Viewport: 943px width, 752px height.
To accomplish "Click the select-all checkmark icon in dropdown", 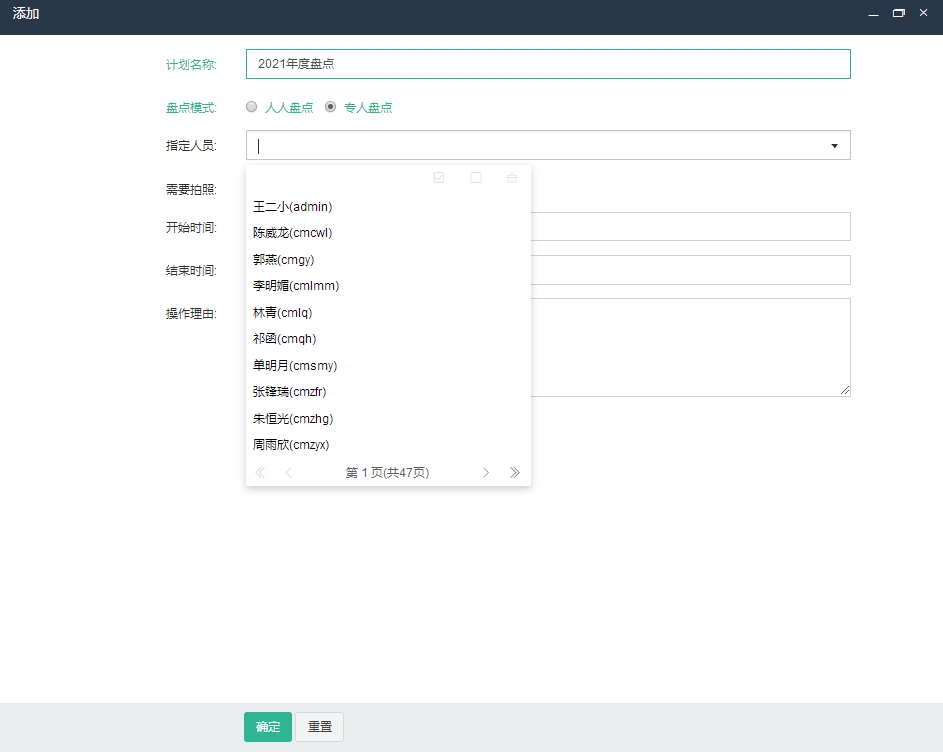I will tap(439, 178).
